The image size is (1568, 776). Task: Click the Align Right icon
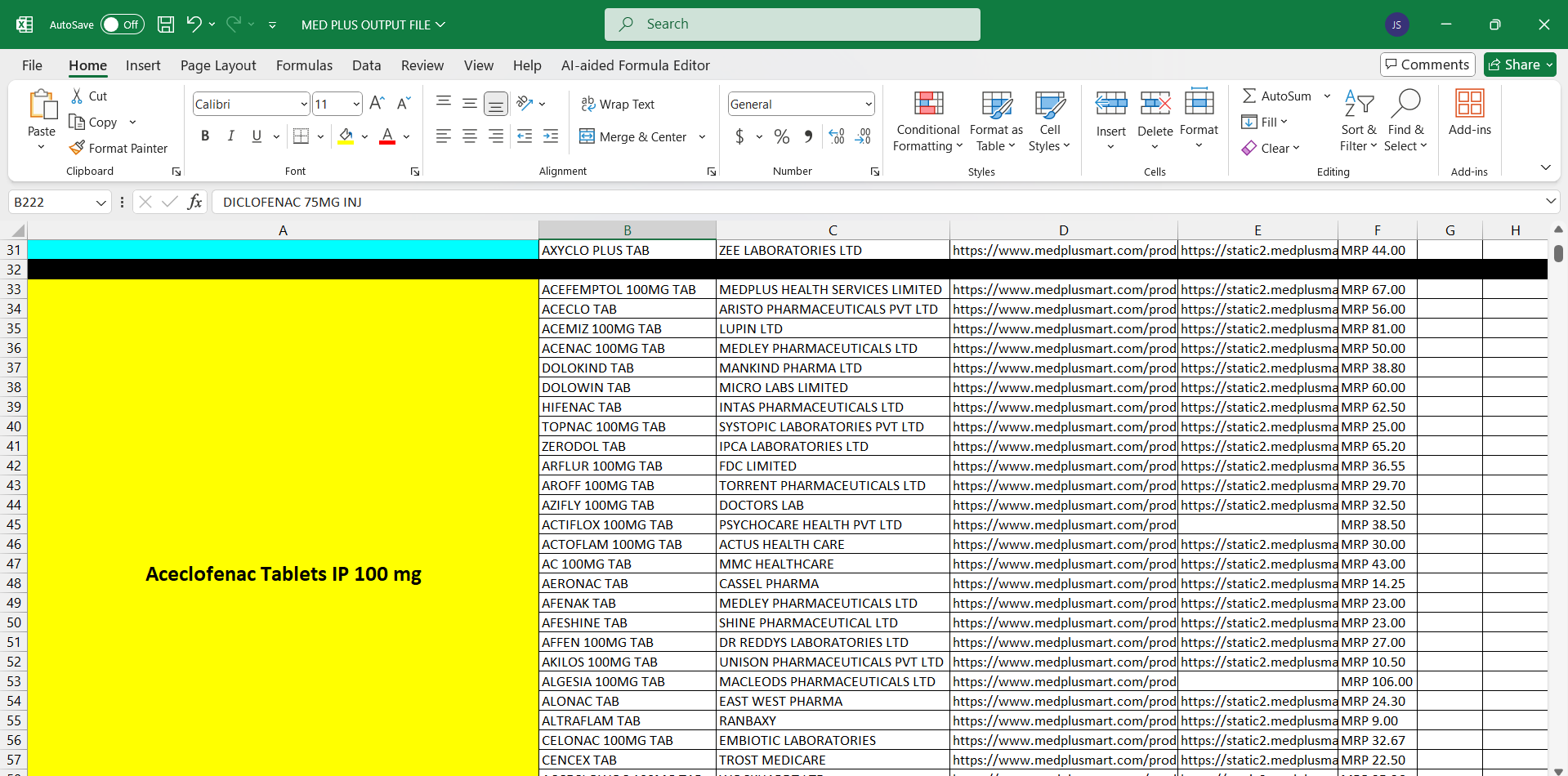click(x=496, y=136)
